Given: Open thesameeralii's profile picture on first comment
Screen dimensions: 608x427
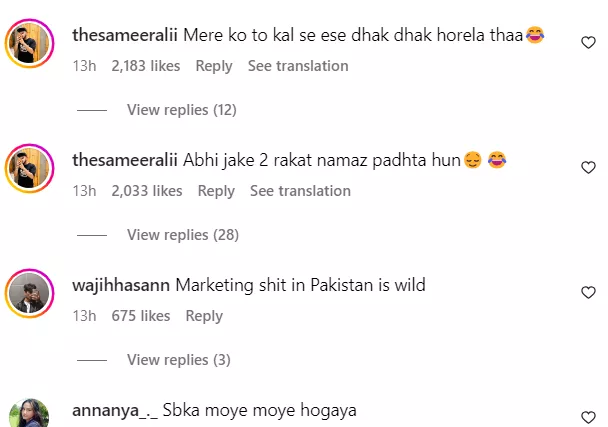Looking at the screenshot, I should pos(30,45).
